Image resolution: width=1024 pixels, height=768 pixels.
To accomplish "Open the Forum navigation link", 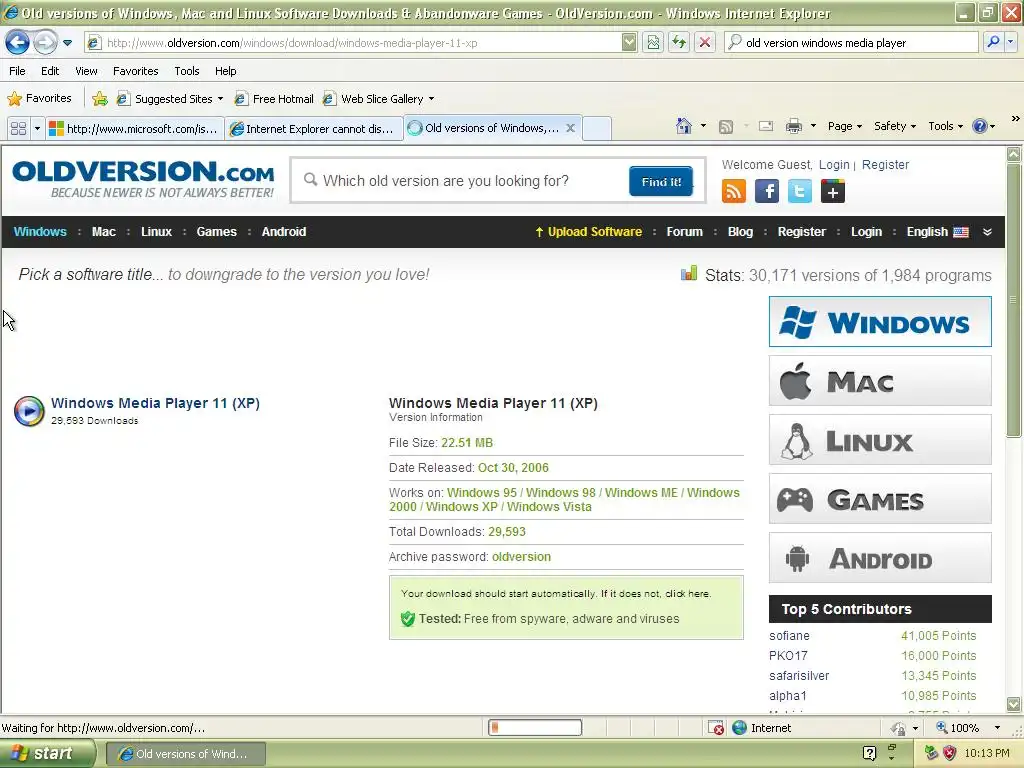I will 684,232.
